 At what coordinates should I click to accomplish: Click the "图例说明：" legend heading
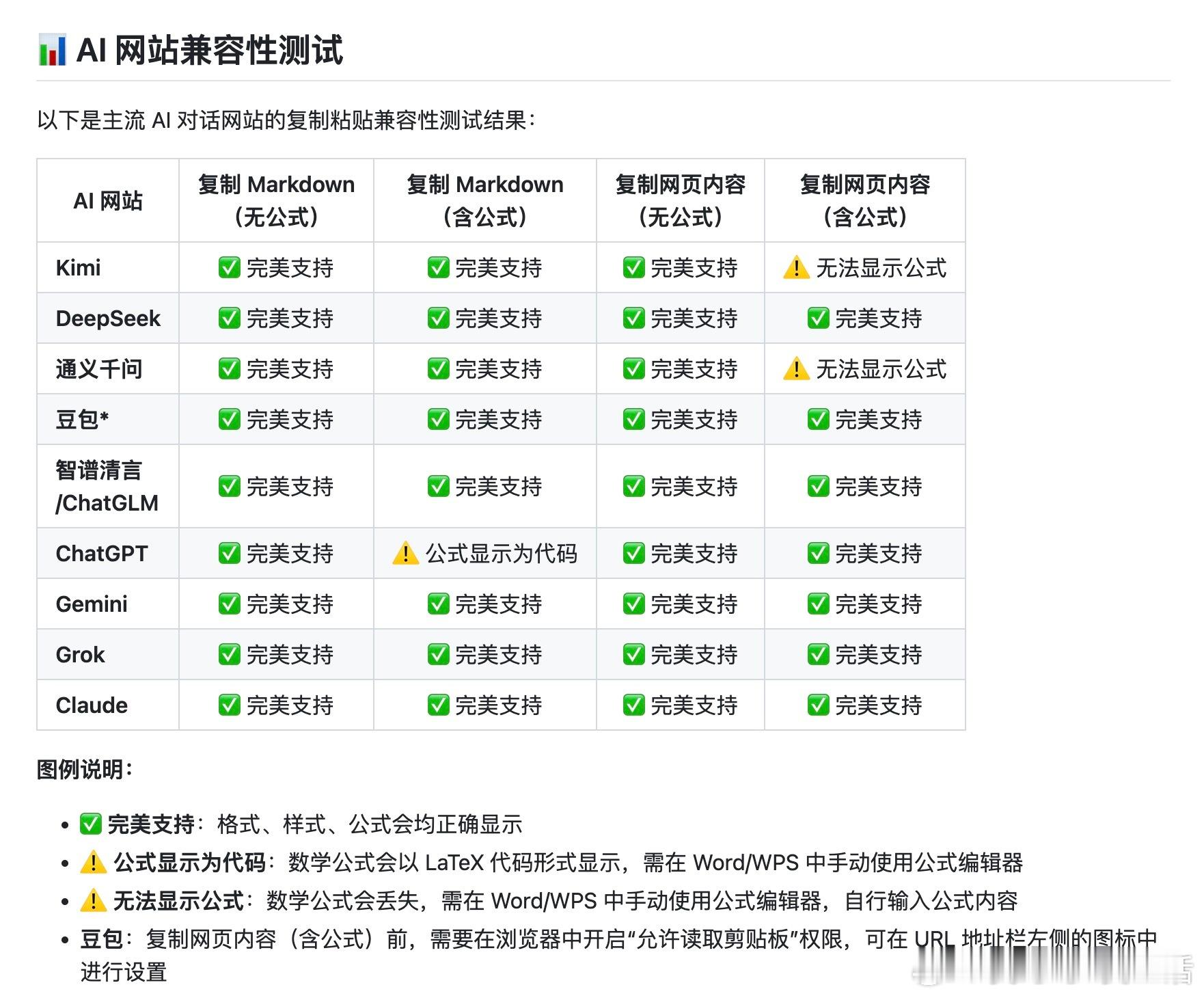coord(85,769)
